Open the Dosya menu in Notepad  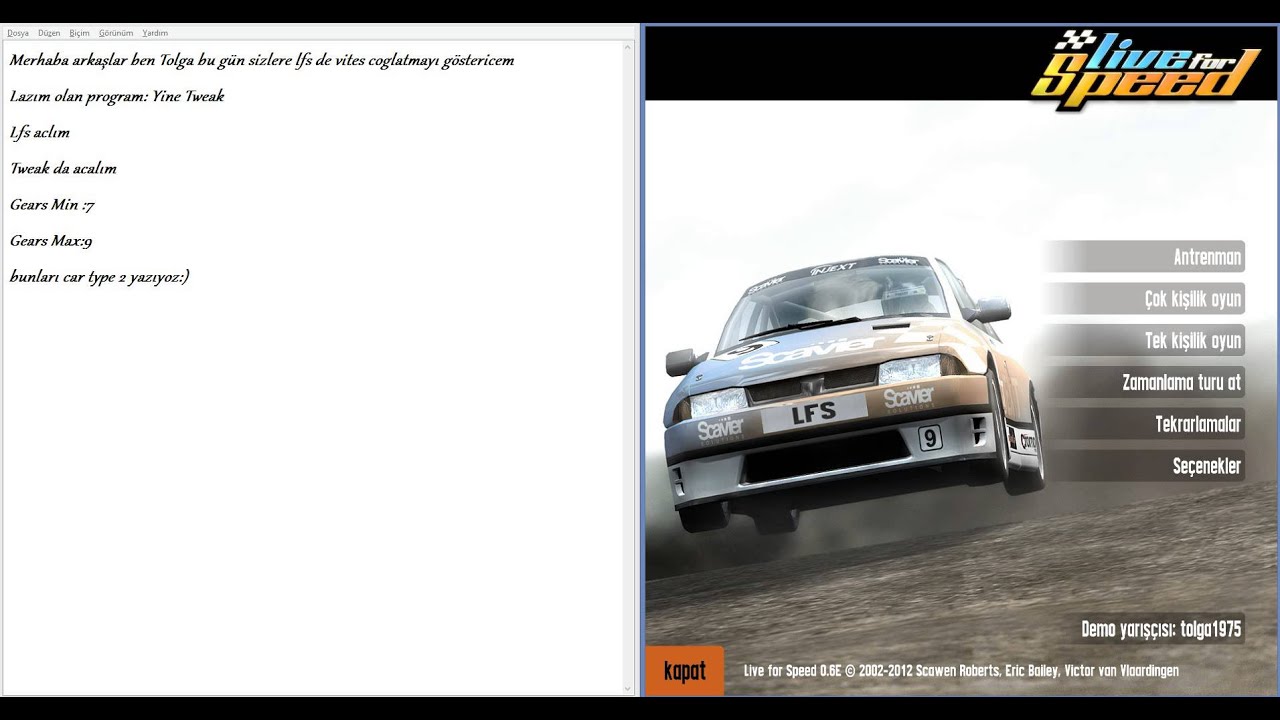pos(18,33)
